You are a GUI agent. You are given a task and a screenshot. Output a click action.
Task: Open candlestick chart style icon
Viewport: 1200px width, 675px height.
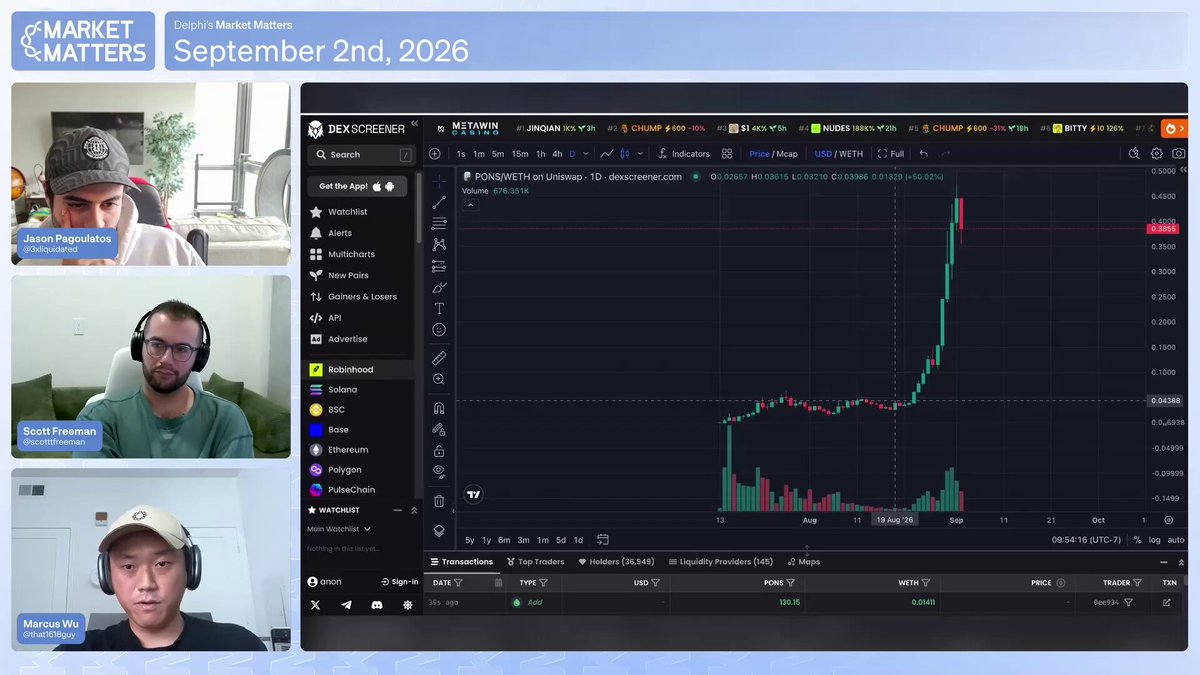625,154
